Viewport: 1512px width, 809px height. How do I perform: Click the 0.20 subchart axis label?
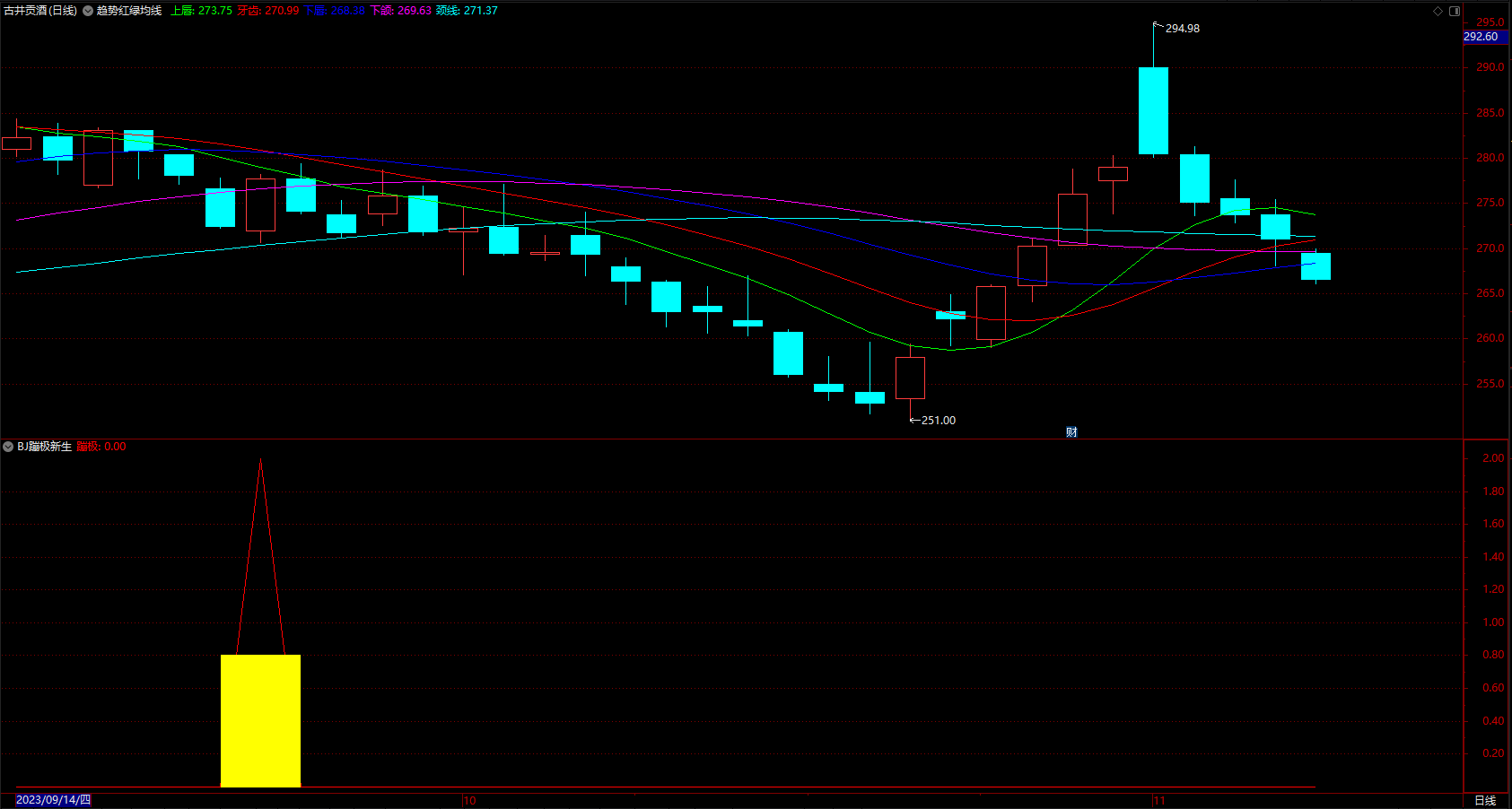coord(1493,753)
